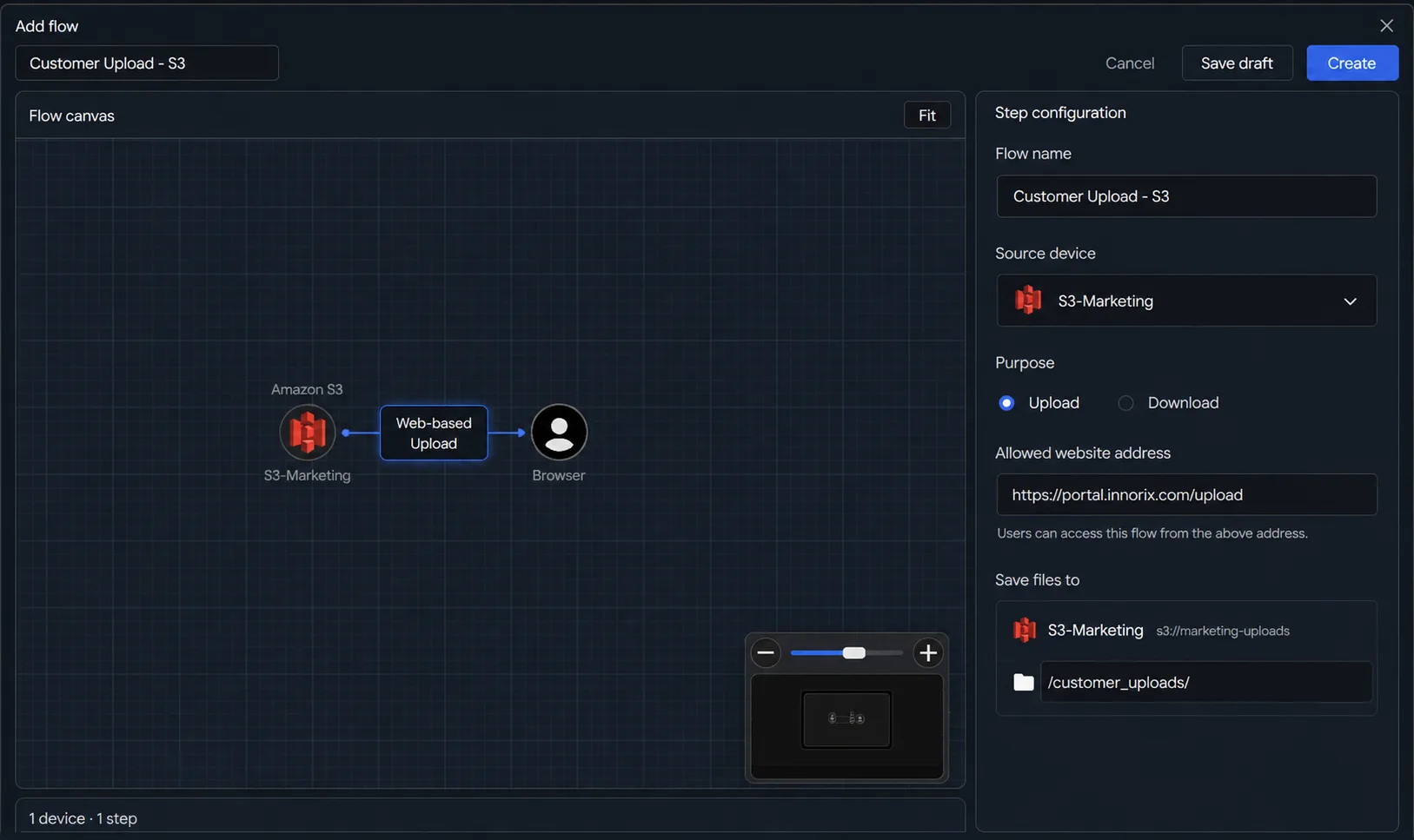1414x840 pixels.
Task: Click the Amazon S3 node icon on canvas
Action: (x=308, y=432)
